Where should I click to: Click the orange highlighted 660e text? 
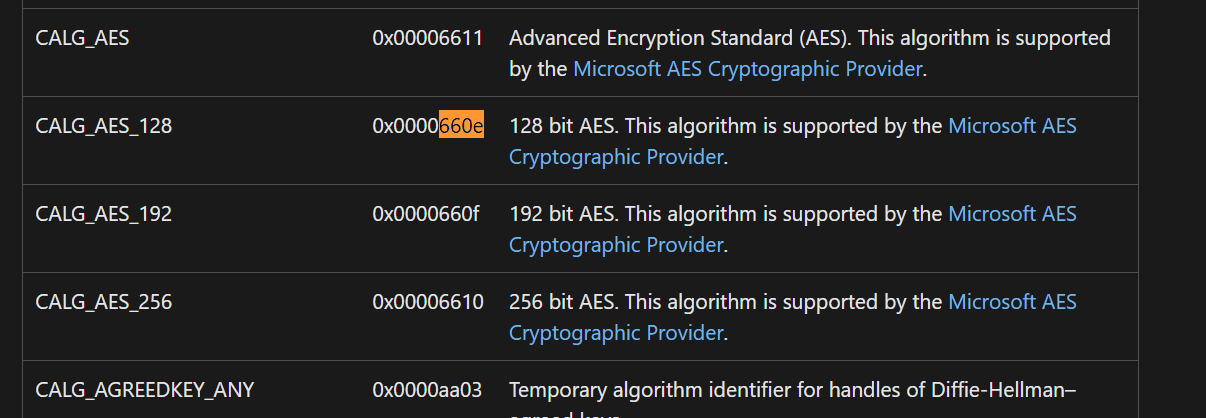pos(461,127)
